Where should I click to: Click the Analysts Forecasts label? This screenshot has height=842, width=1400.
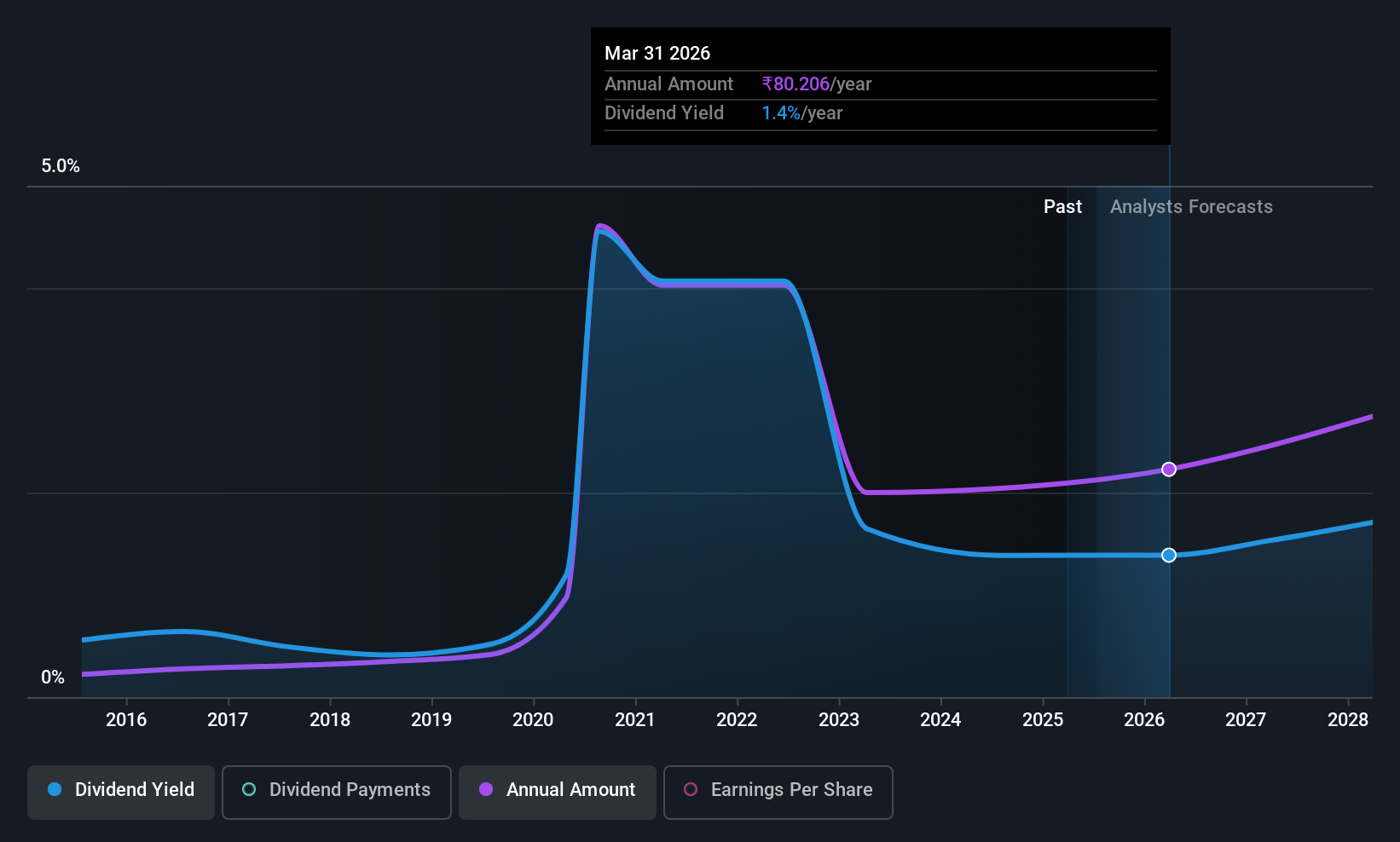pos(1191,207)
